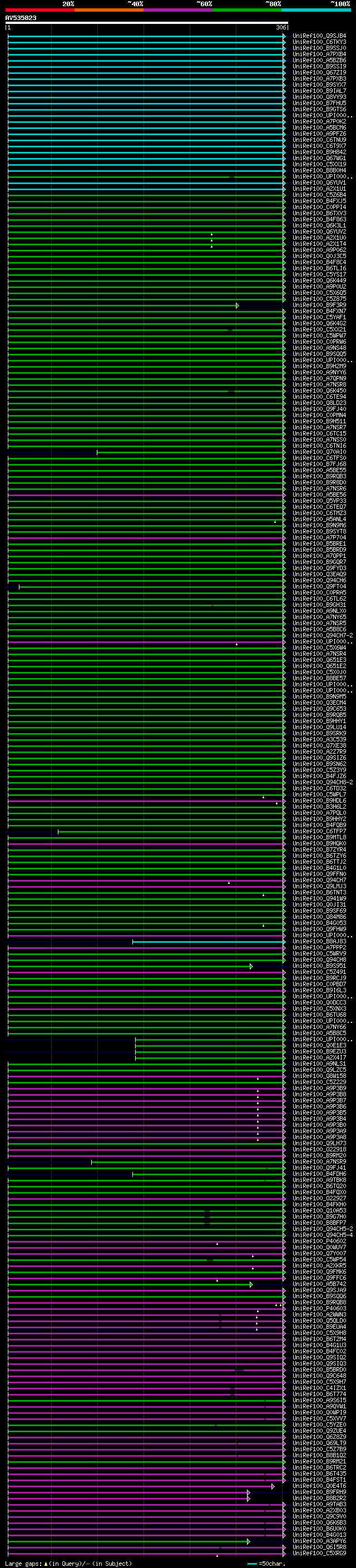This screenshot has width=356, height=1568.
Task: Click the UniRef100_B6TLI6 label
Action: 319,269
